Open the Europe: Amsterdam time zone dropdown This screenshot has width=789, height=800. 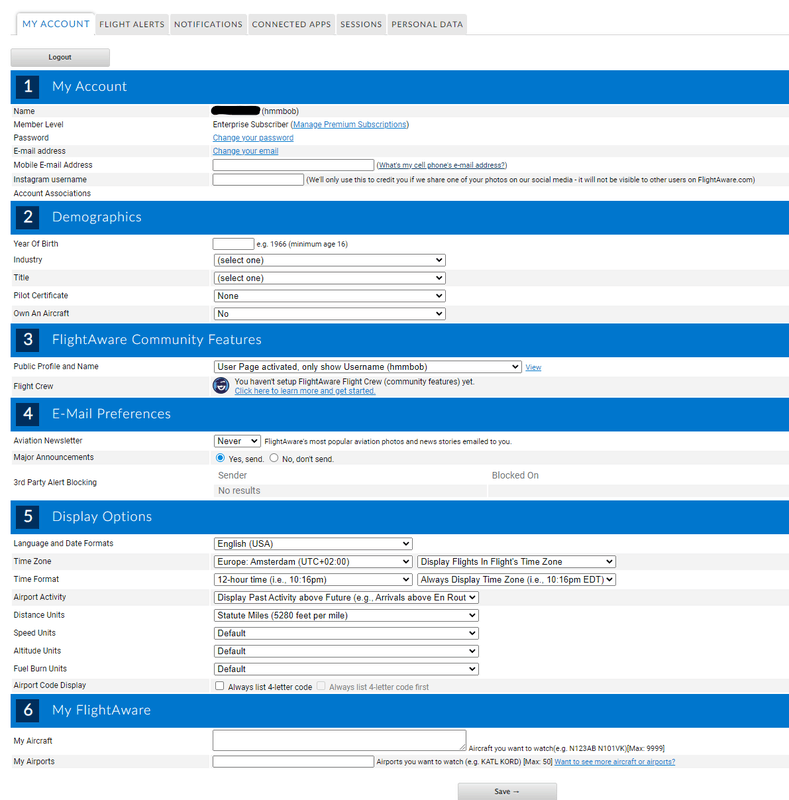(x=313, y=562)
